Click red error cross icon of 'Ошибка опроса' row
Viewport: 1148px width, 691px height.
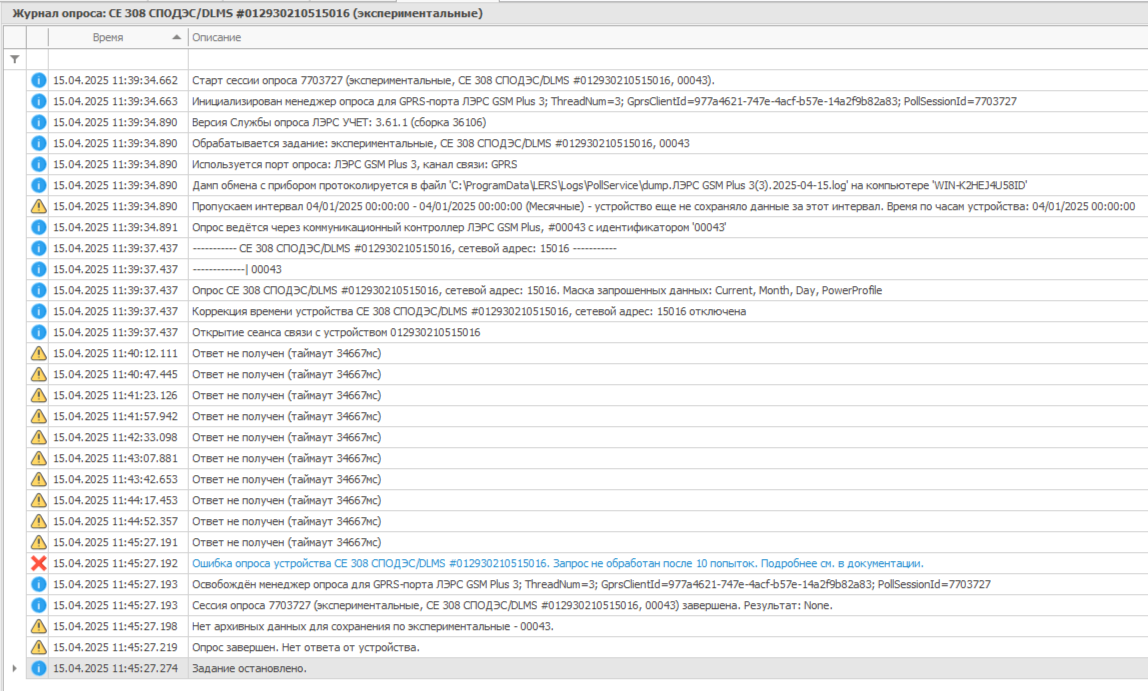pyautogui.click(x=38, y=564)
